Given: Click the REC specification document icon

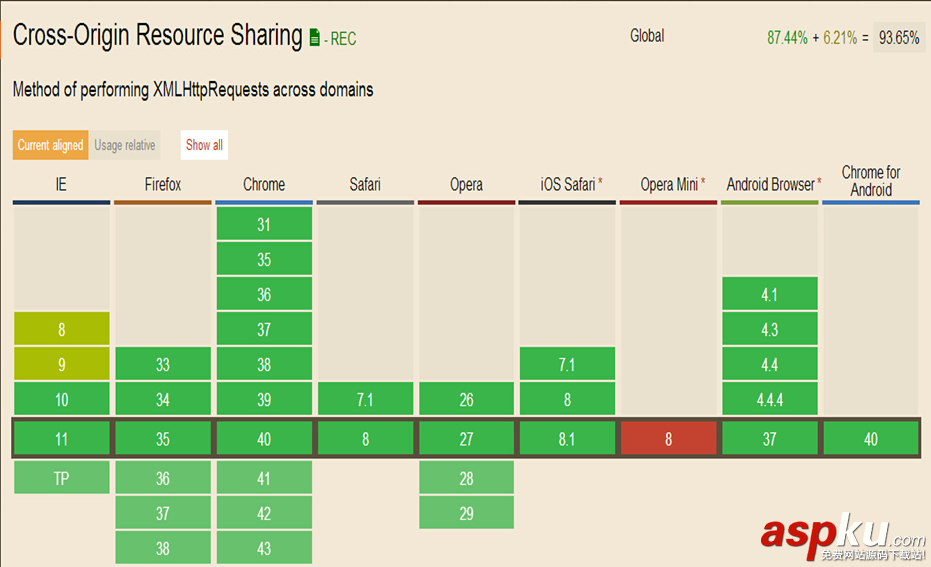Looking at the screenshot, I should [315, 39].
